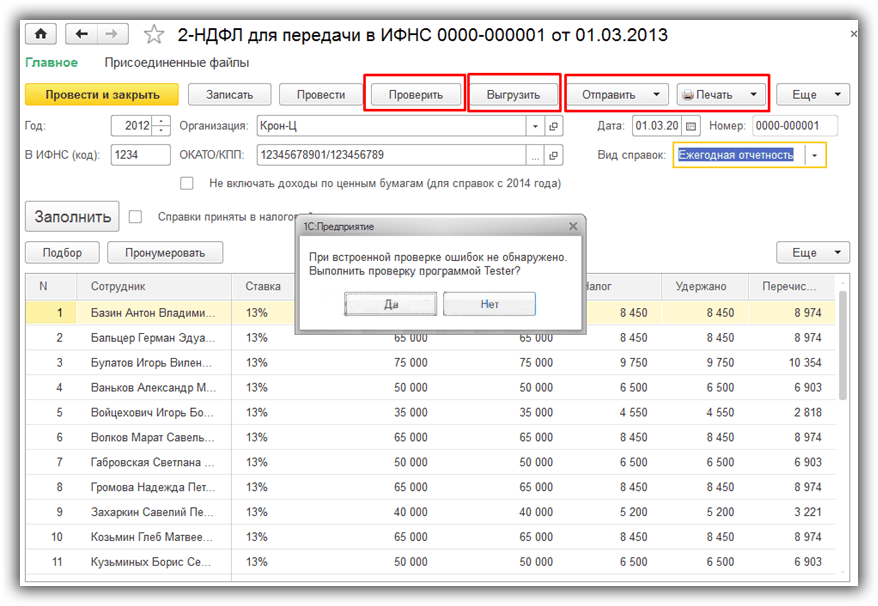Click 75 000 income in Булатов row
The width and height of the screenshot is (878, 606).
pos(410,362)
